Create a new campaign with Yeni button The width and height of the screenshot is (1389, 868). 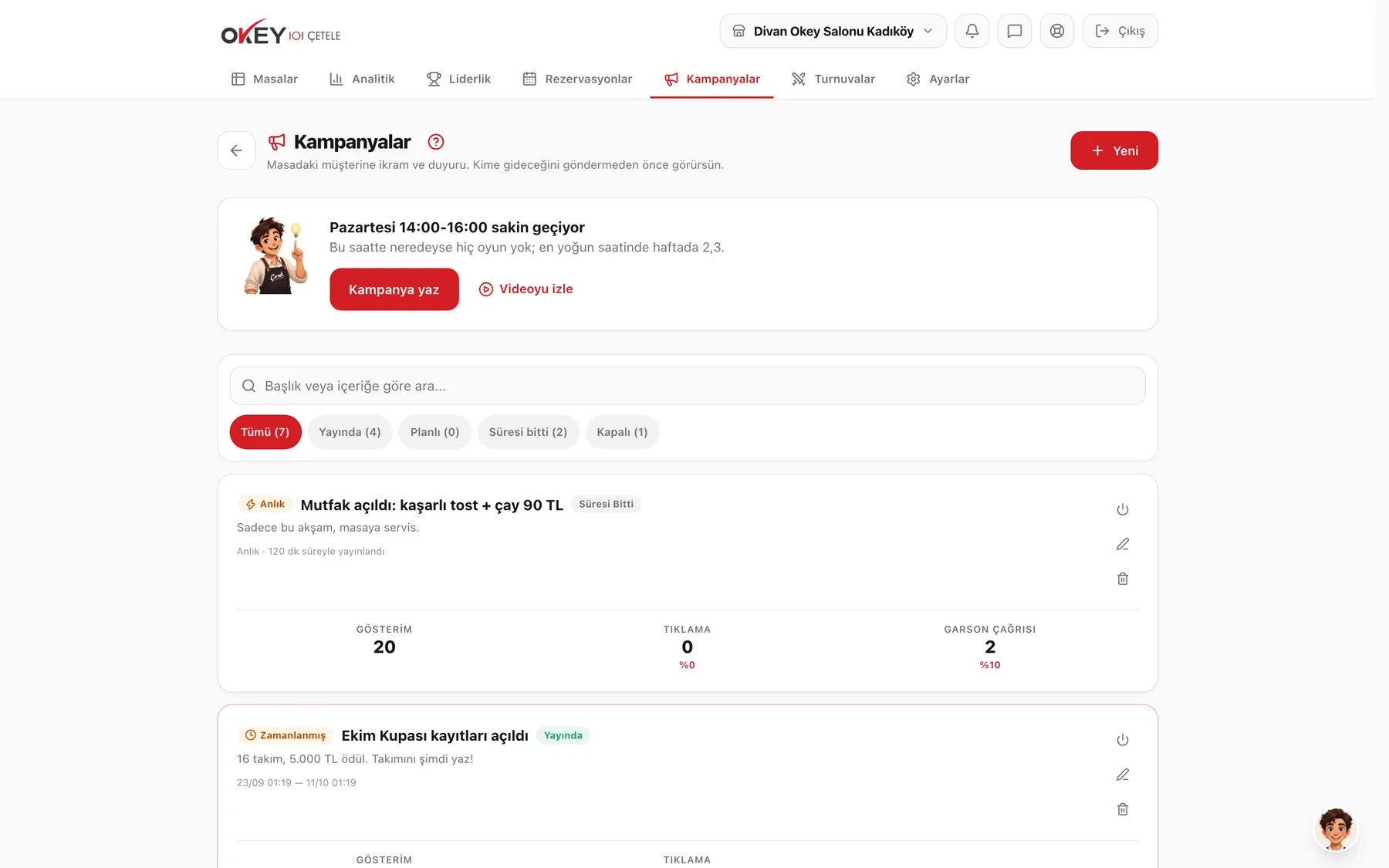[x=1114, y=150]
